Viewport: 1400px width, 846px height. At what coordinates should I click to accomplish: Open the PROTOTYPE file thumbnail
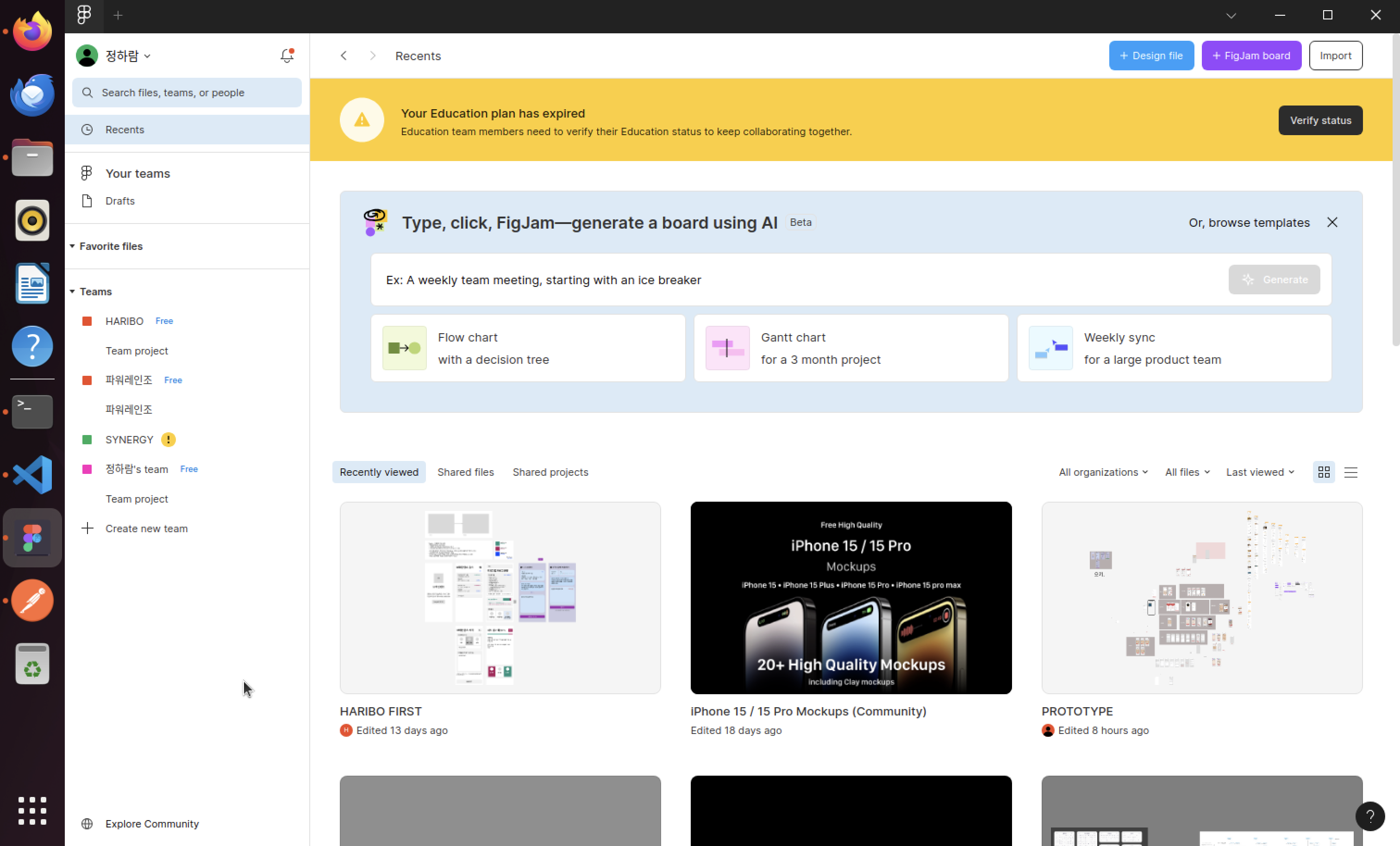(x=1202, y=598)
